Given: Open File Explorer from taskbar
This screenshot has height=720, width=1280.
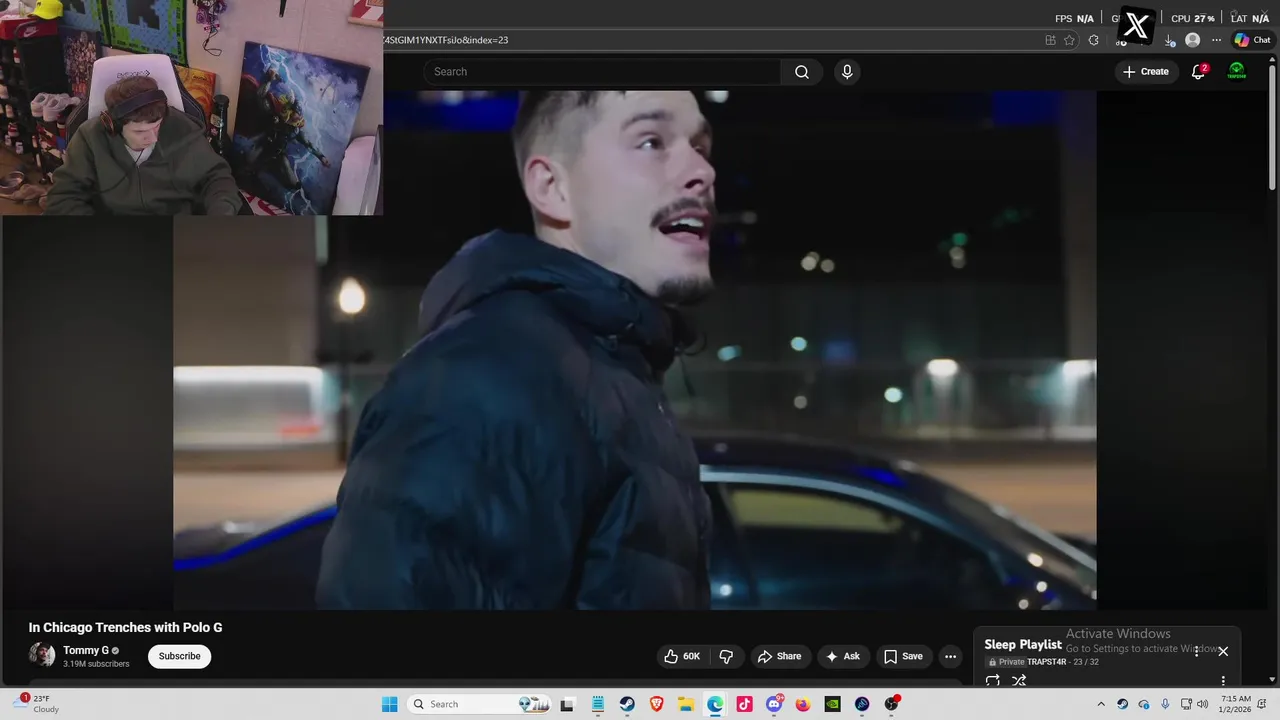Looking at the screenshot, I should [686, 704].
